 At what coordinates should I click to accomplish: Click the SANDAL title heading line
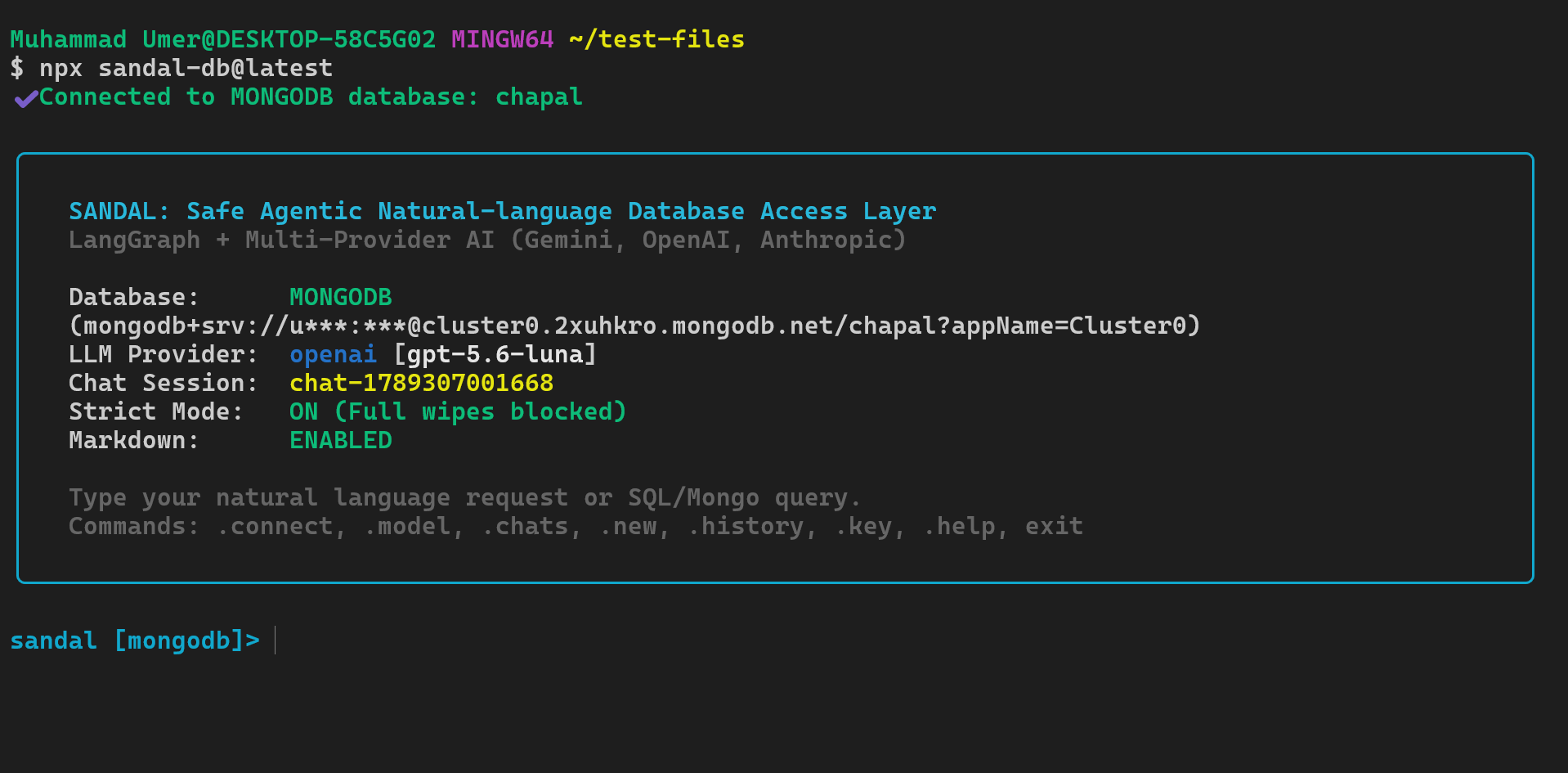tap(503, 211)
